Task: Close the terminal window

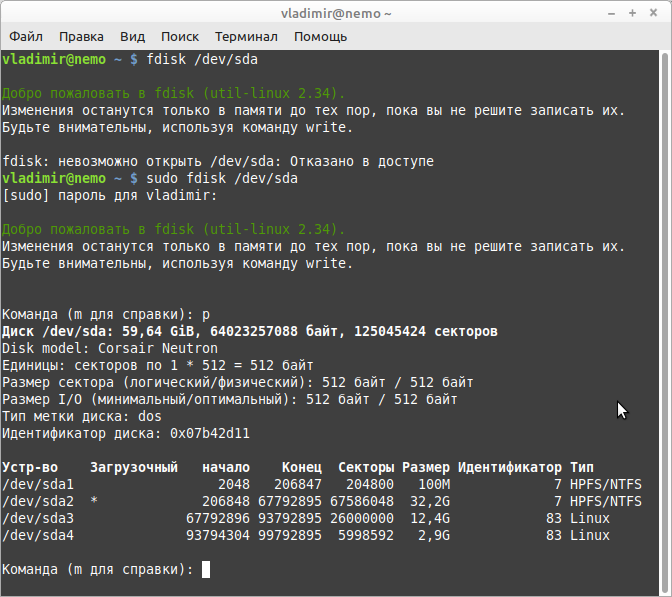Action: pos(653,13)
